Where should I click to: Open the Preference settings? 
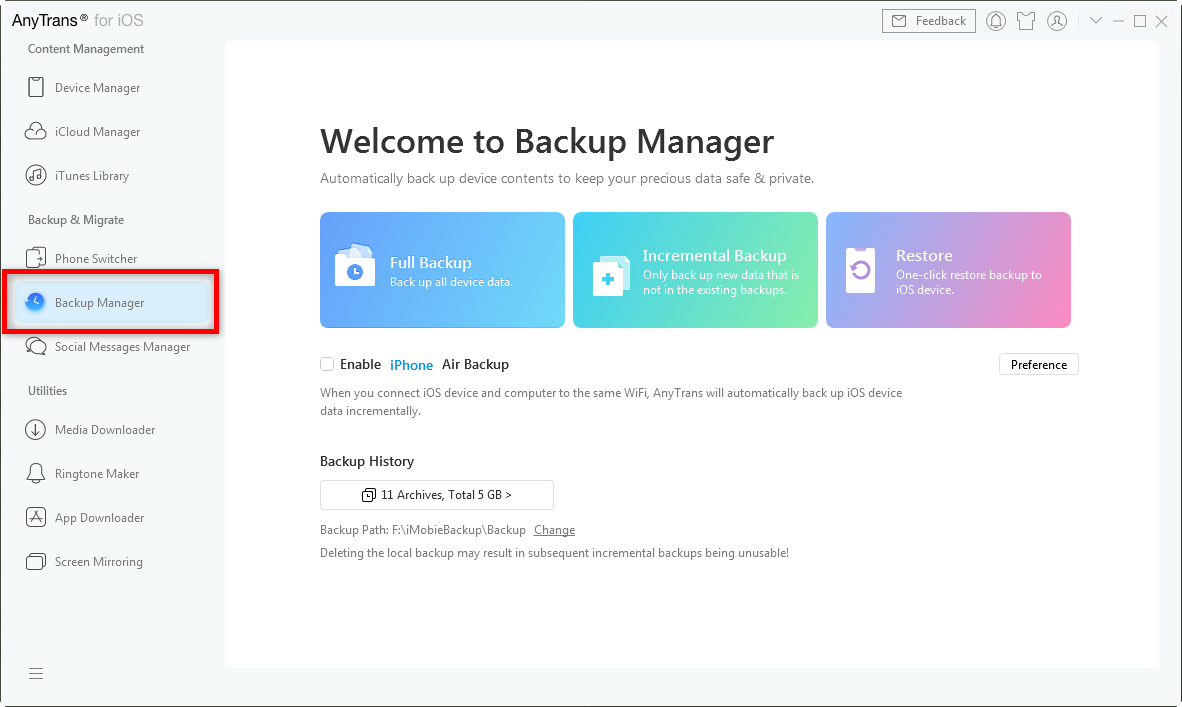[1038, 364]
